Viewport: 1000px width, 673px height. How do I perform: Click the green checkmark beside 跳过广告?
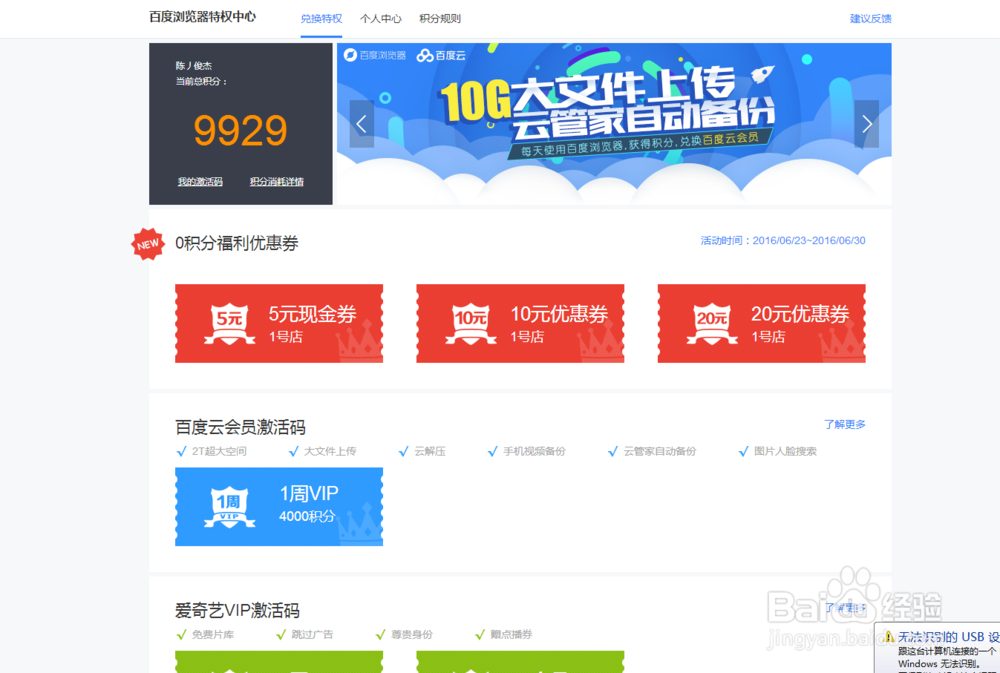[281, 635]
